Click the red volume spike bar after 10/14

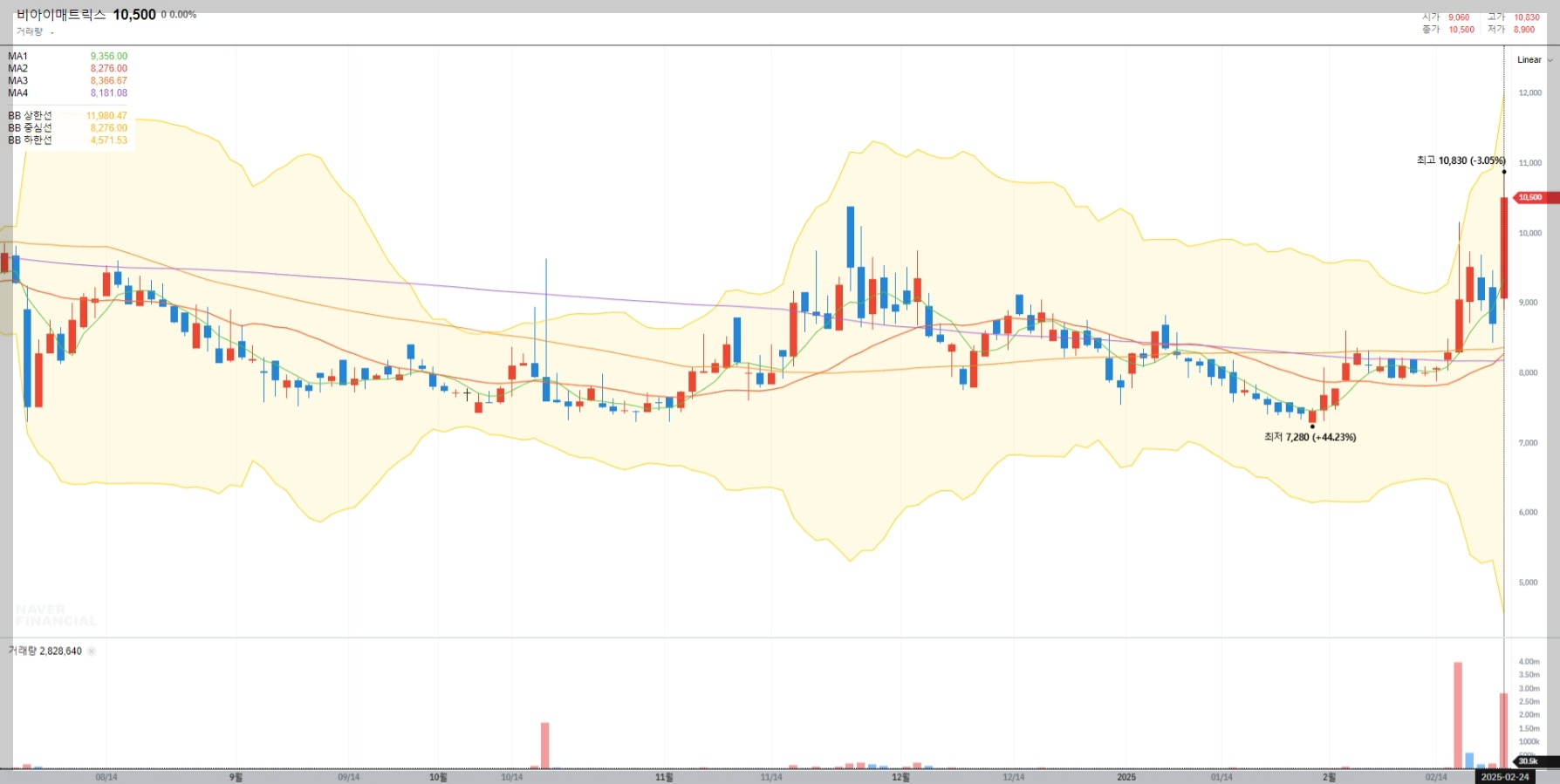(x=545, y=746)
